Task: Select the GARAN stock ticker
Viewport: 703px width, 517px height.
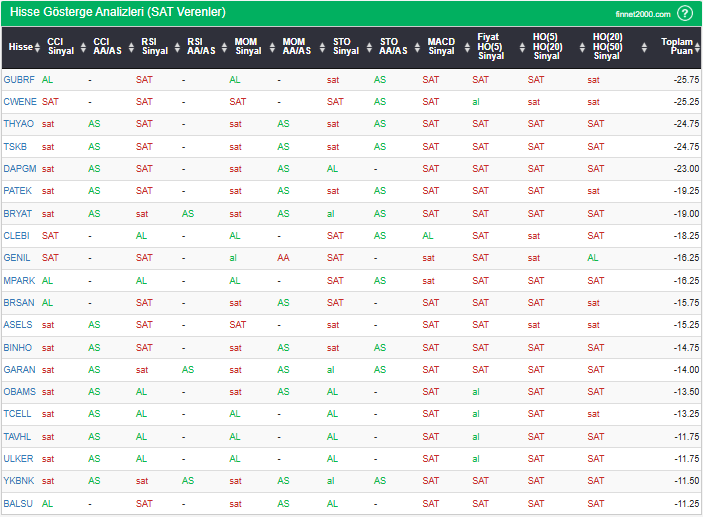Action: tap(19, 369)
